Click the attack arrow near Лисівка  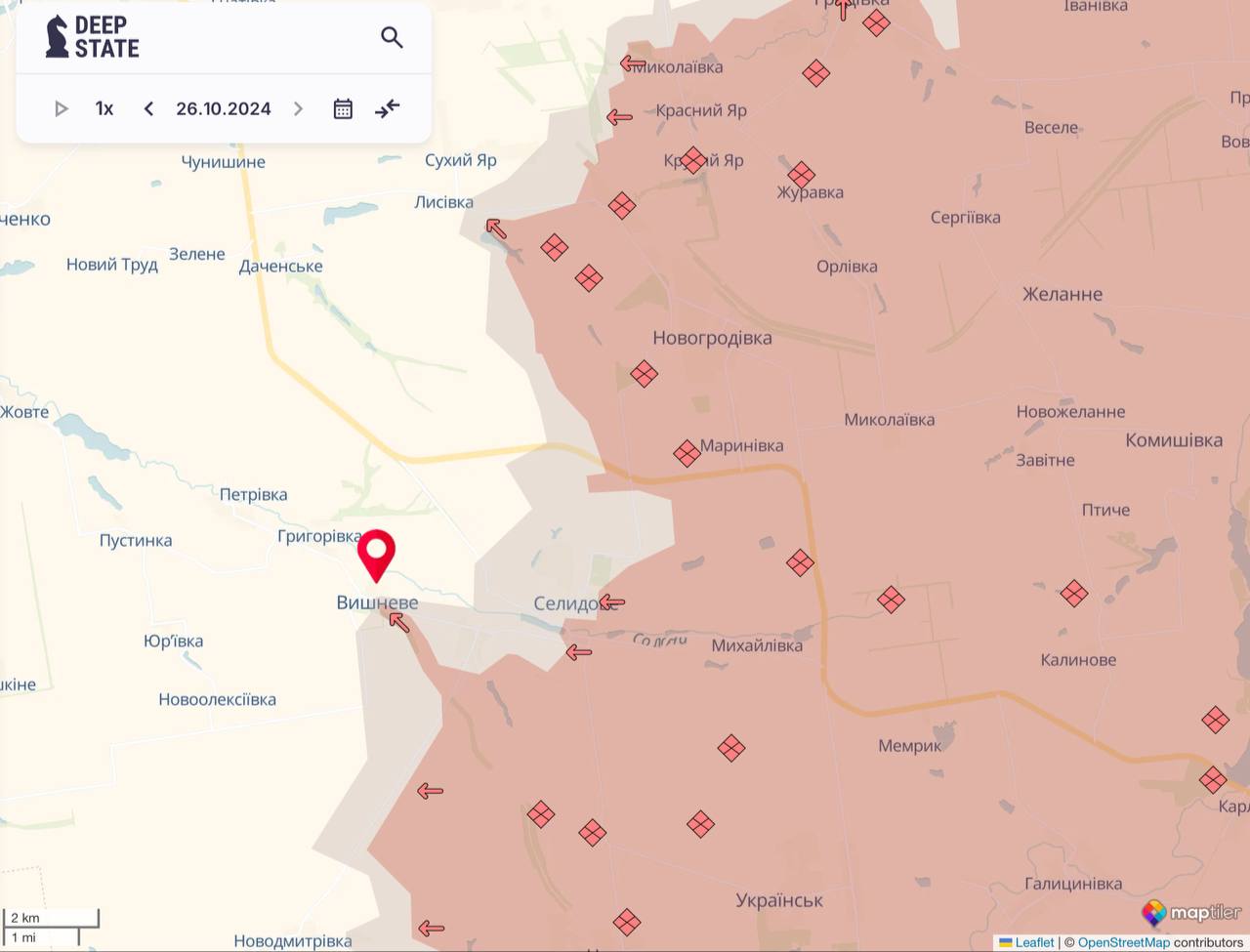tap(496, 228)
